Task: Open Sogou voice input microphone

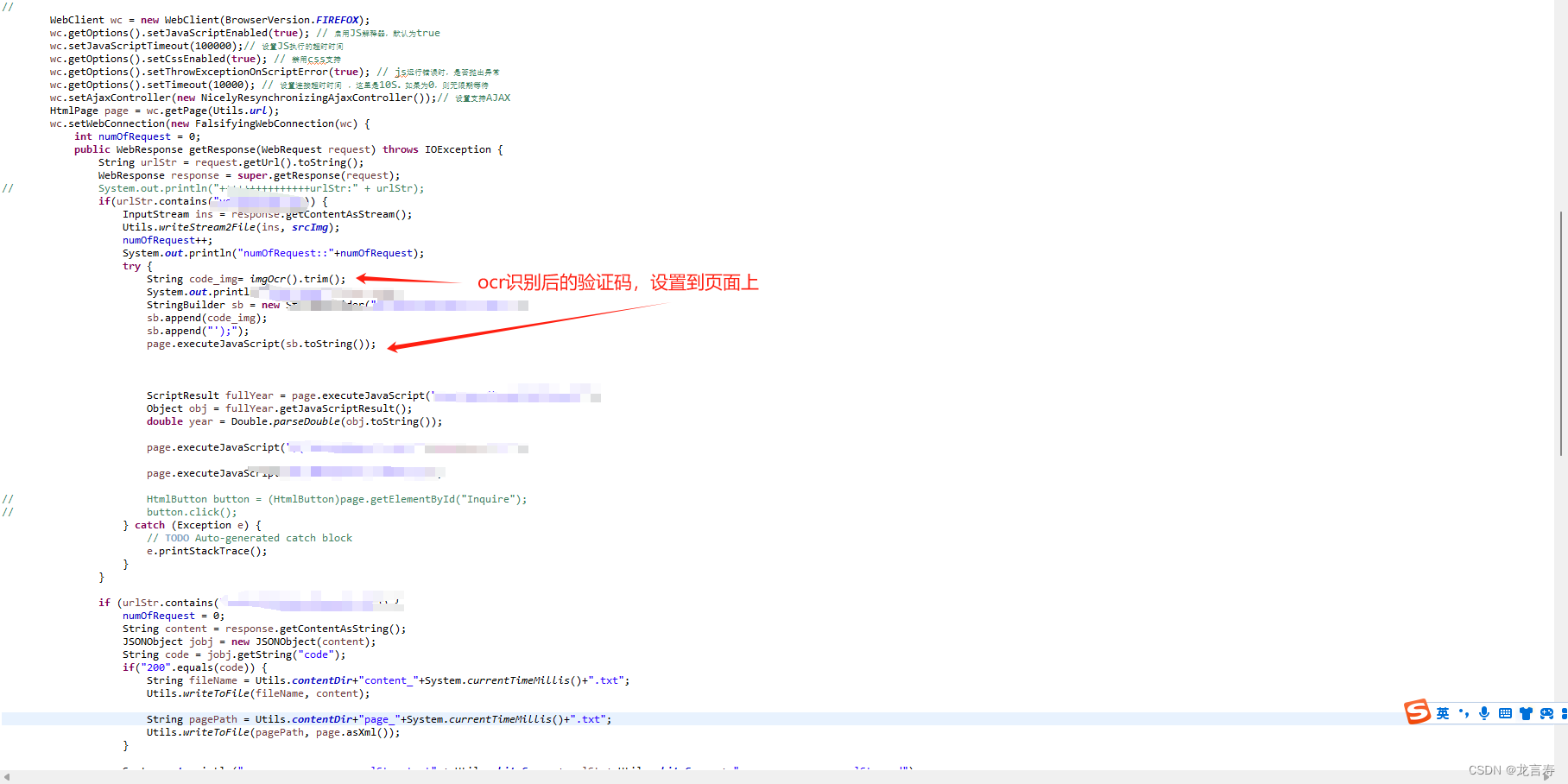Action: [1484, 713]
